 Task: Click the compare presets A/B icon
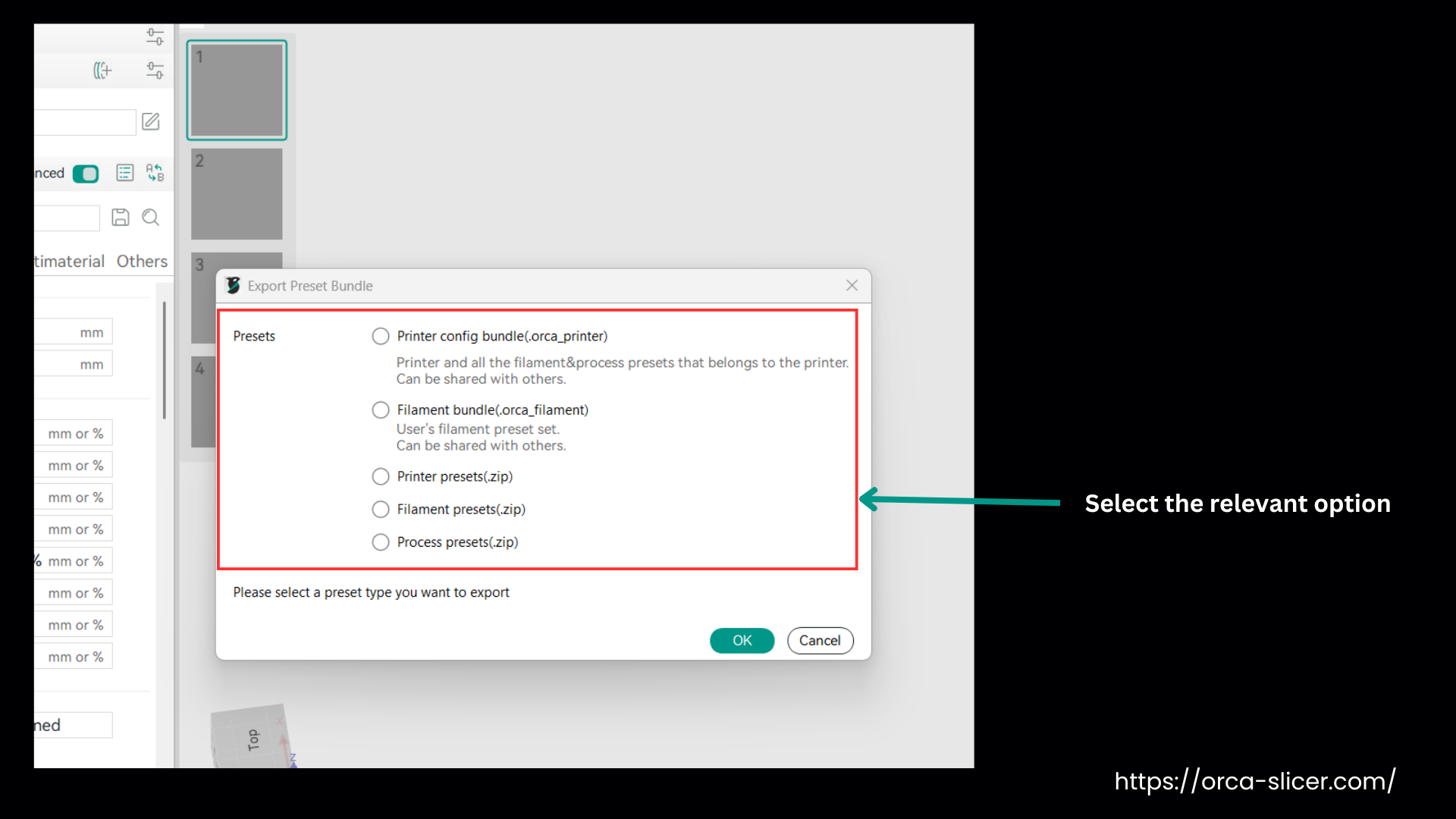(155, 173)
